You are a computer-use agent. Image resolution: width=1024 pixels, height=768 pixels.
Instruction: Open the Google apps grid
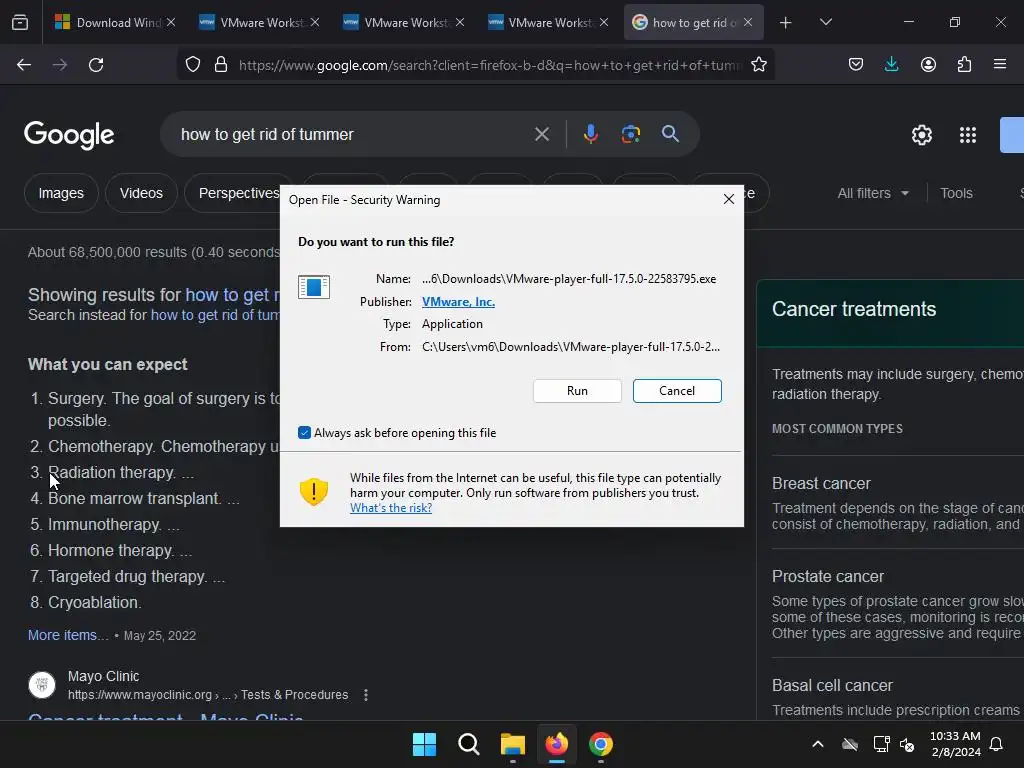[968, 135]
